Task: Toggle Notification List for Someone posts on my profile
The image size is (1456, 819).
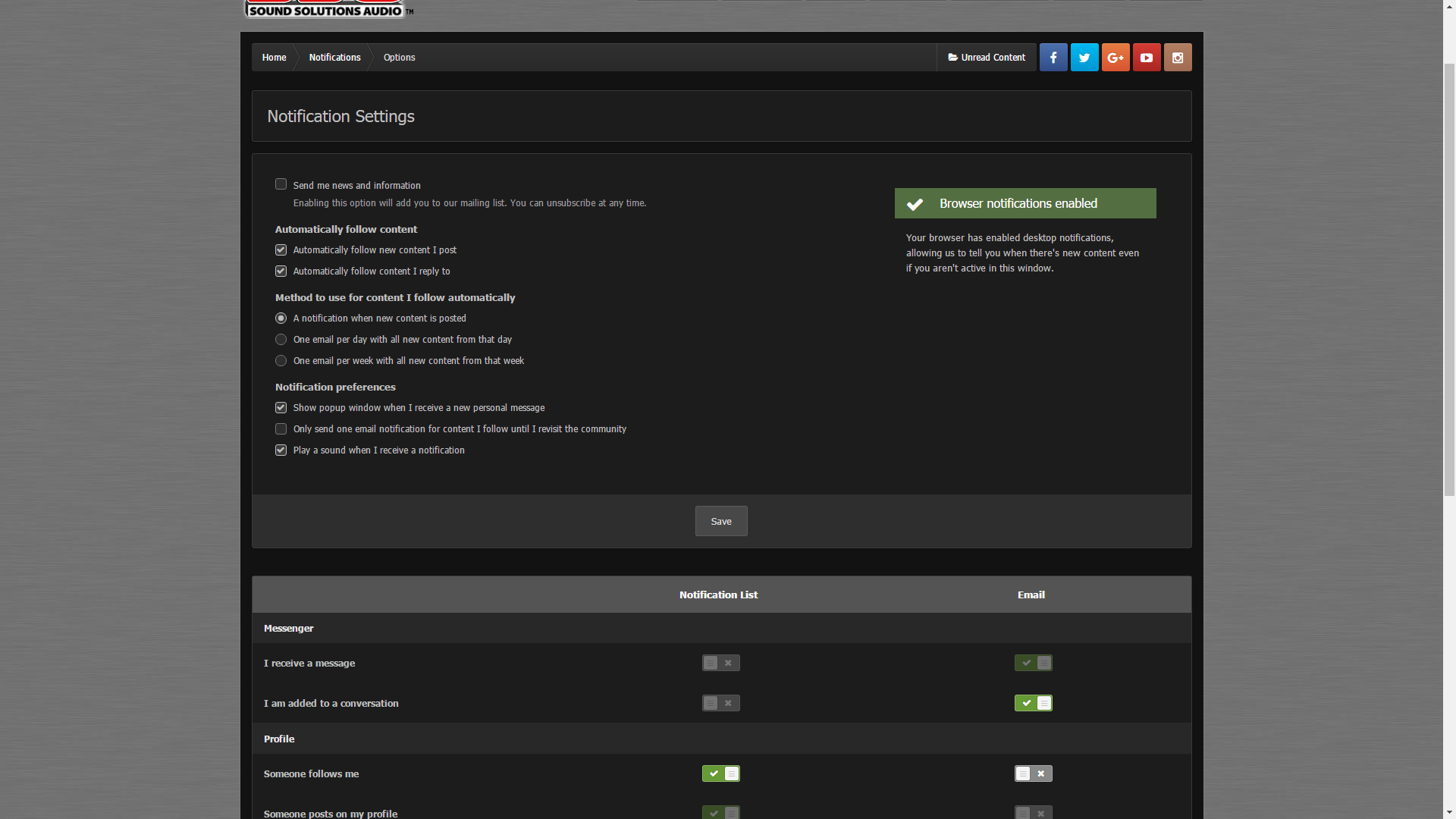Action: [721, 813]
